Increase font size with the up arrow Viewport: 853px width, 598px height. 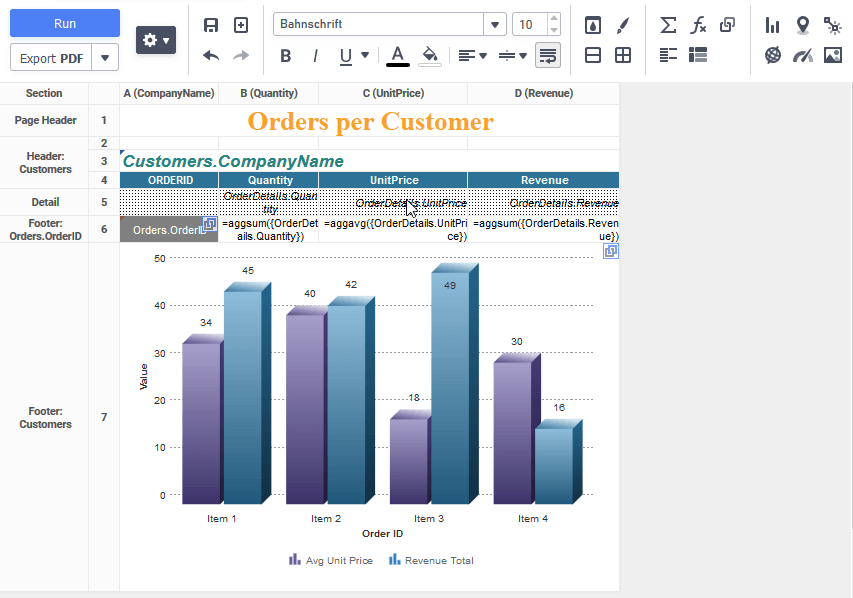pos(554,19)
